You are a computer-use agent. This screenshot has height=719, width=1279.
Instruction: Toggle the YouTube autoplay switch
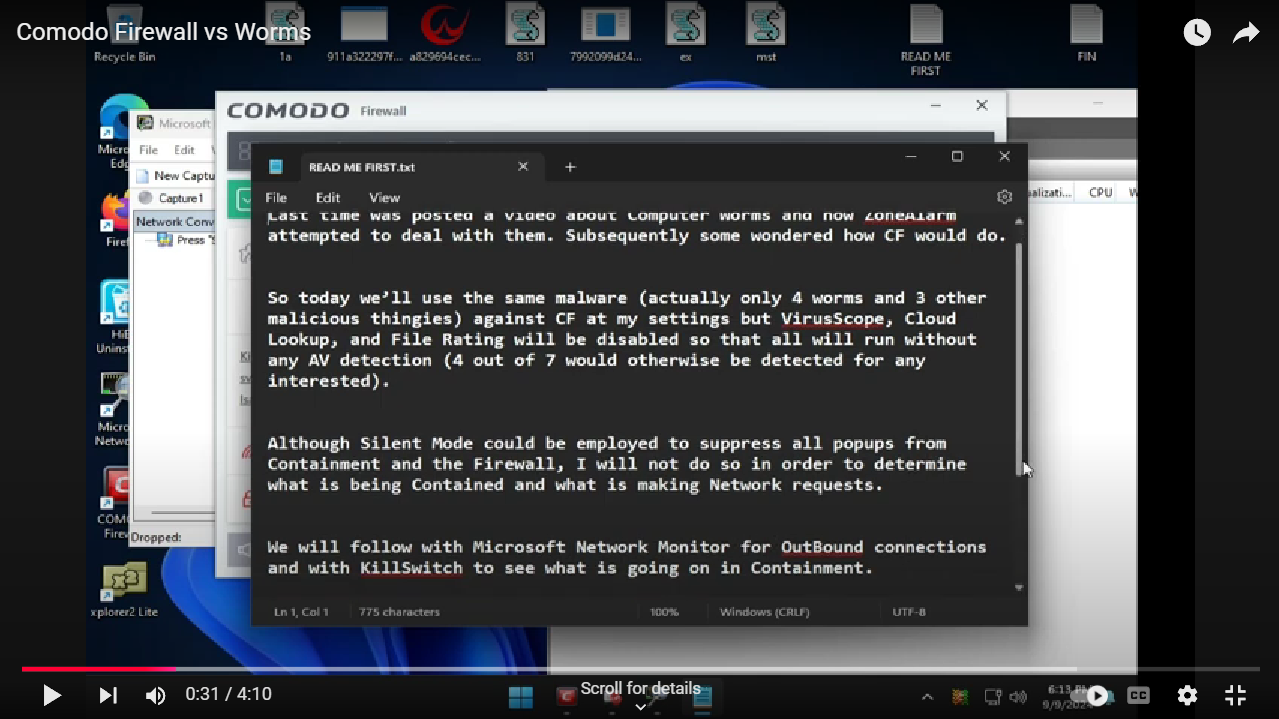click(x=1090, y=695)
